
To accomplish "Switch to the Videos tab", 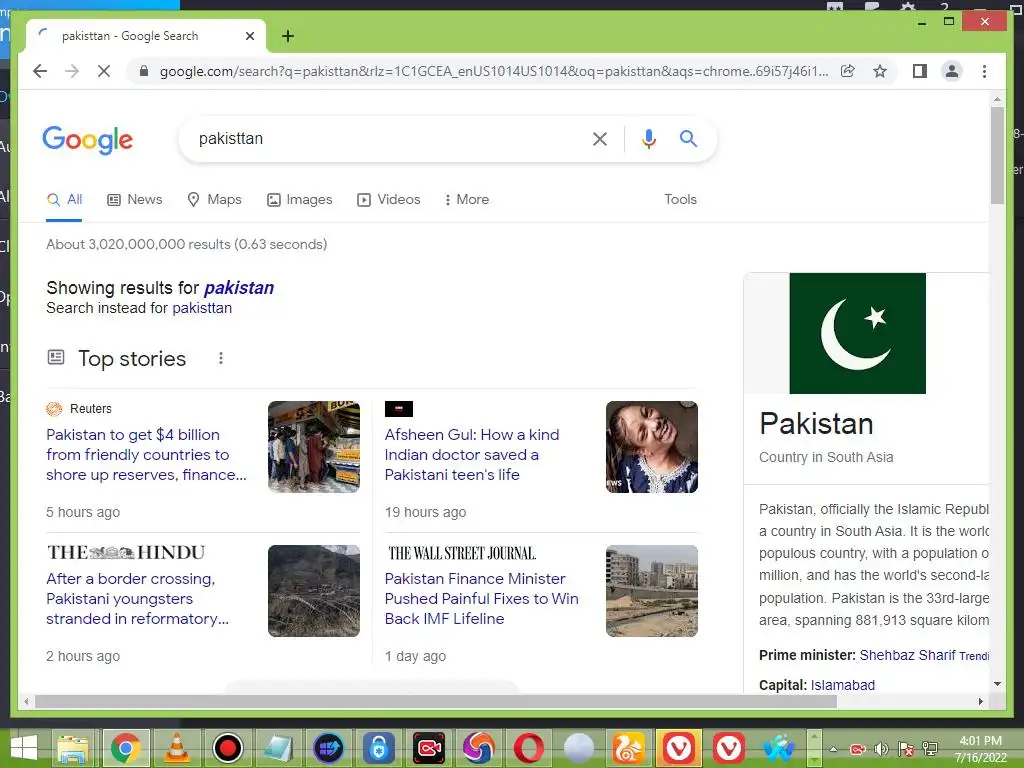I will click(x=389, y=200).
